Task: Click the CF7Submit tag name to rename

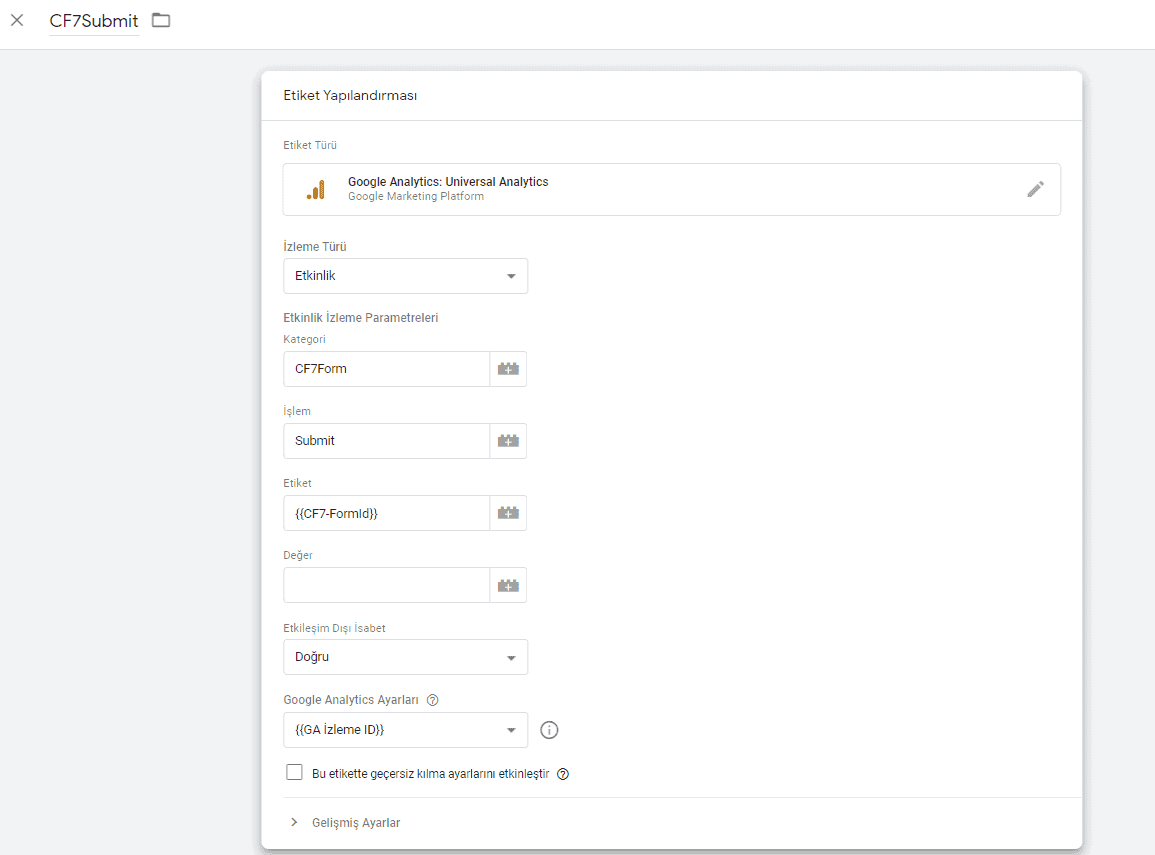Action: click(x=94, y=21)
